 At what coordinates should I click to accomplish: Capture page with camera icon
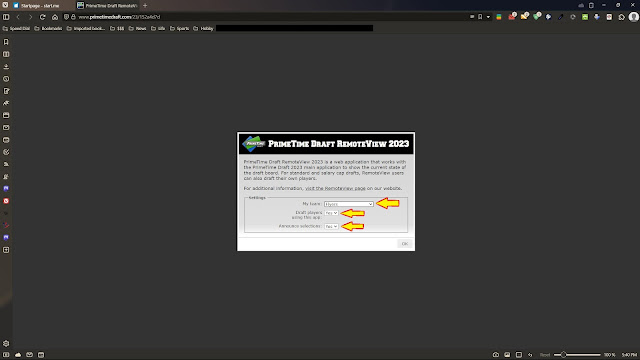pos(496,355)
